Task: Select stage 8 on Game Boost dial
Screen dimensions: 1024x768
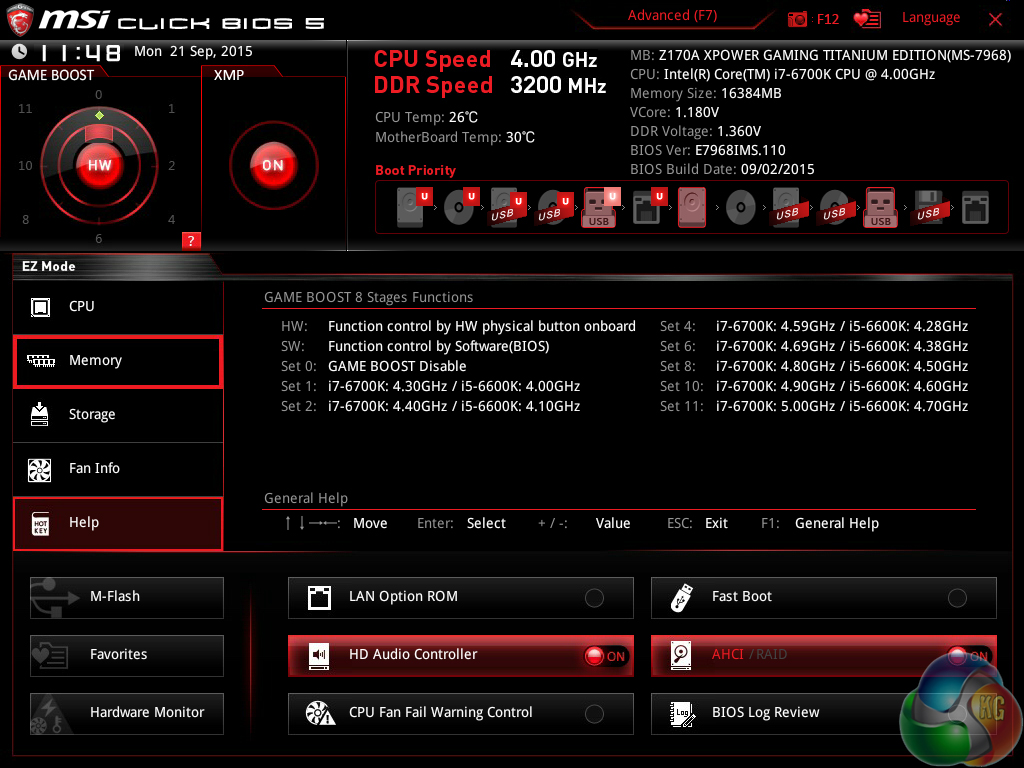Action: click(x=25, y=220)
